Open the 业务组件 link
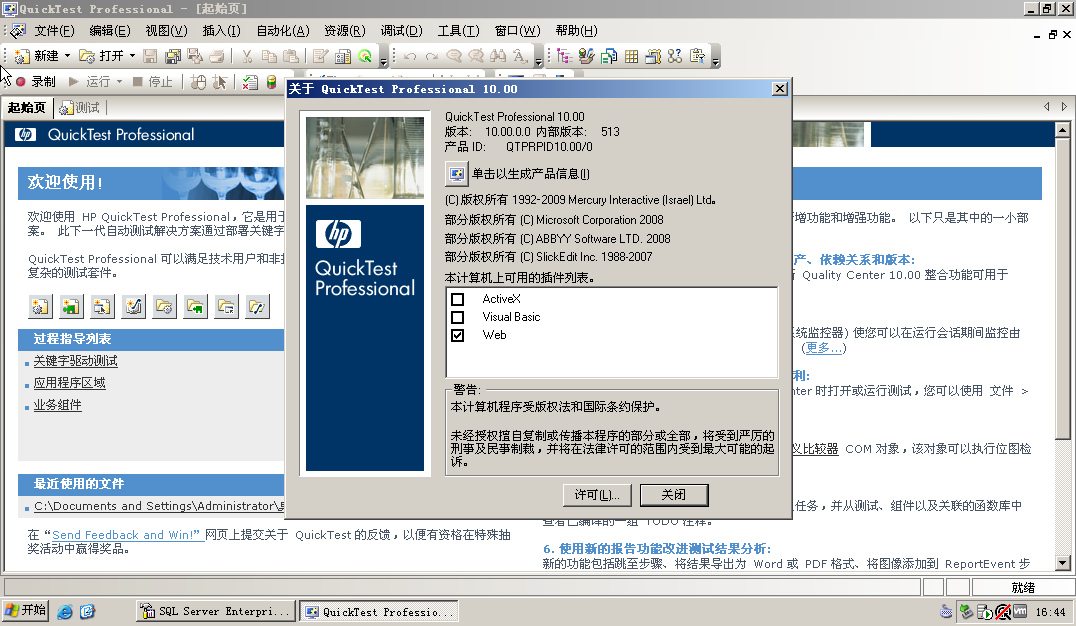 pyautogui.click(x=58, y=405)
